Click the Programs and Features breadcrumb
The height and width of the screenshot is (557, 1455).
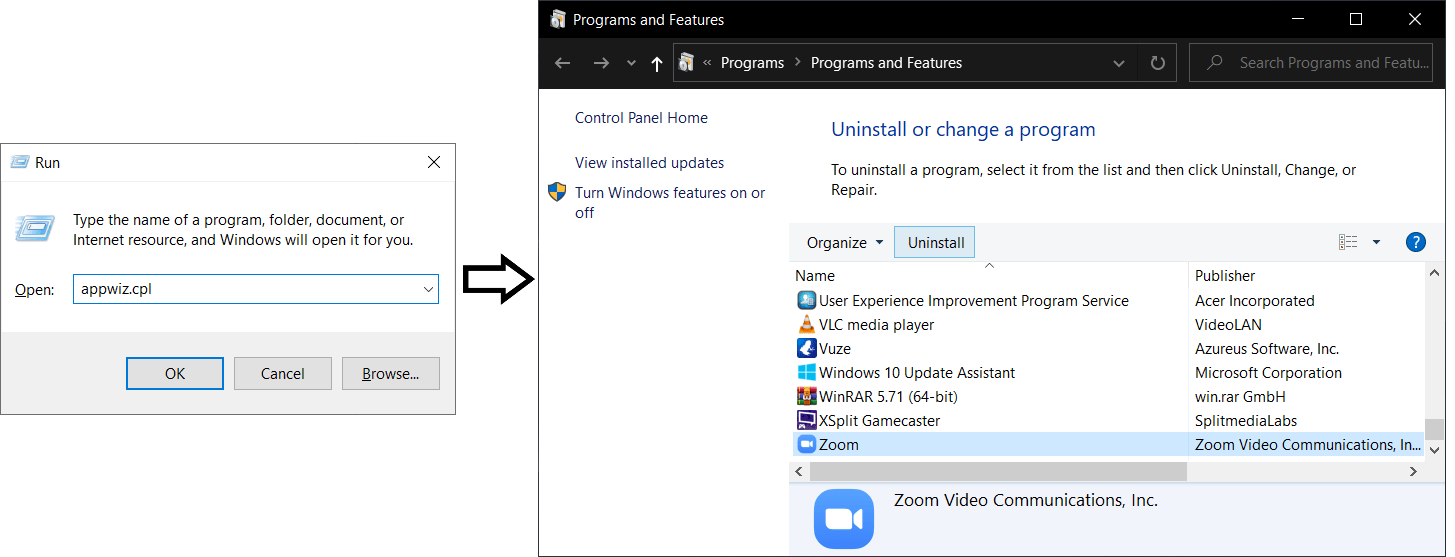click(886, 62)
